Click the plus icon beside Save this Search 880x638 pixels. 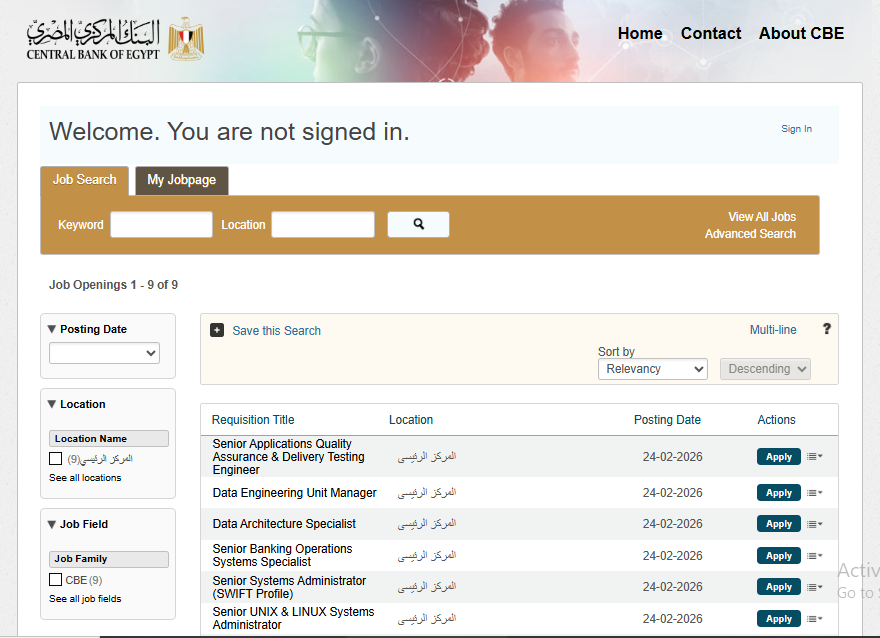pyautogui.click(x=217, y=330)
